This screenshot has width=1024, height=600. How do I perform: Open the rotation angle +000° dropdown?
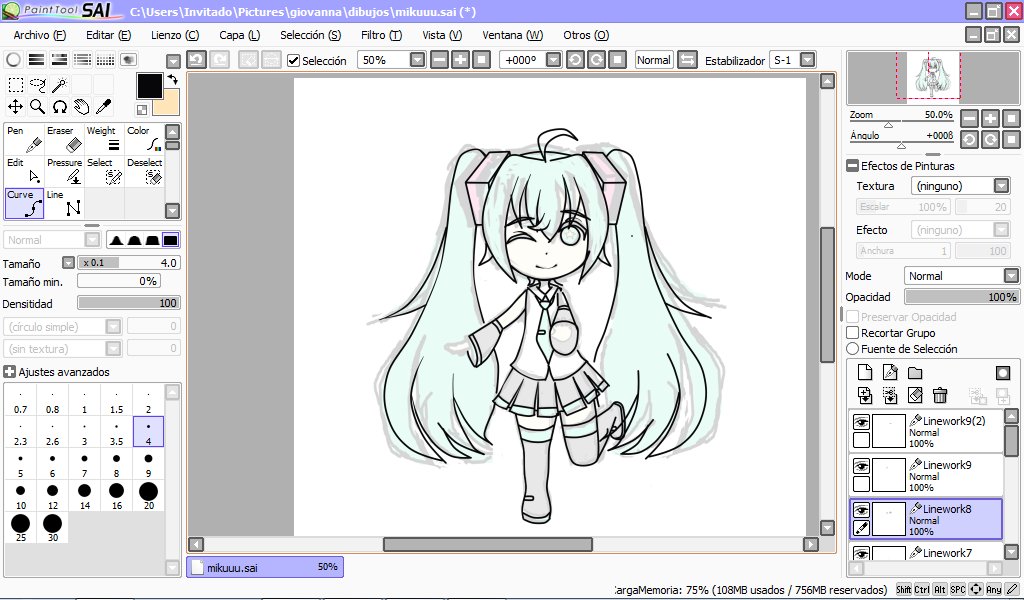tap(553, 60)
